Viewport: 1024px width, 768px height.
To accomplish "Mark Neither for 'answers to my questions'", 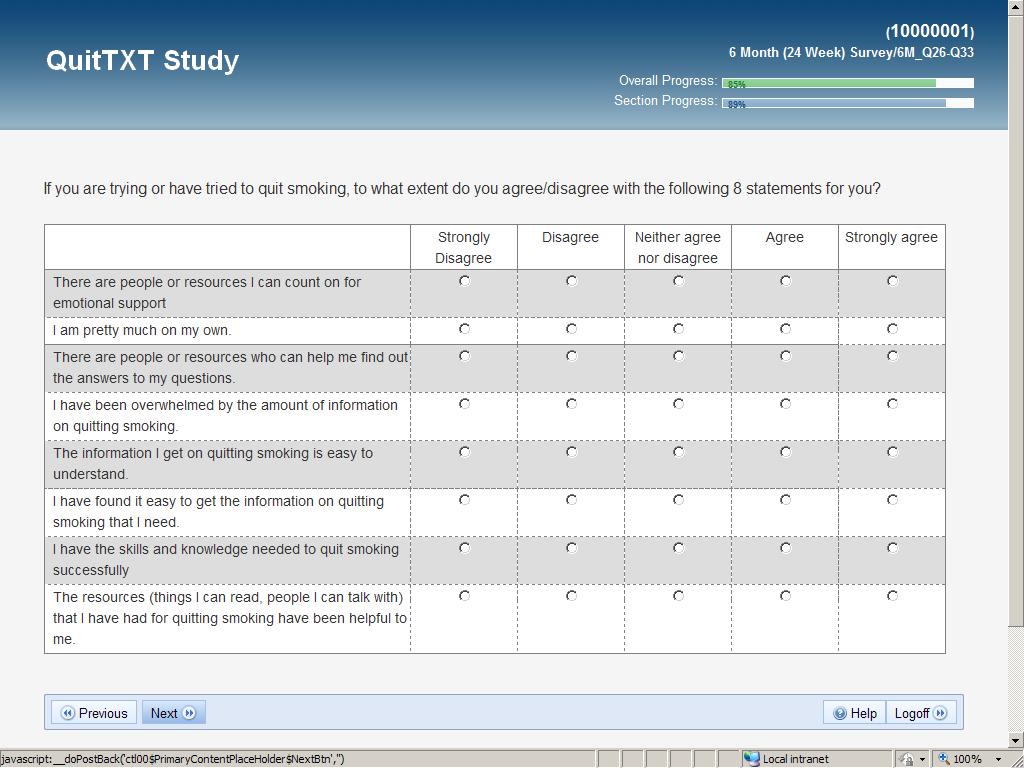I will click(679, 356).
